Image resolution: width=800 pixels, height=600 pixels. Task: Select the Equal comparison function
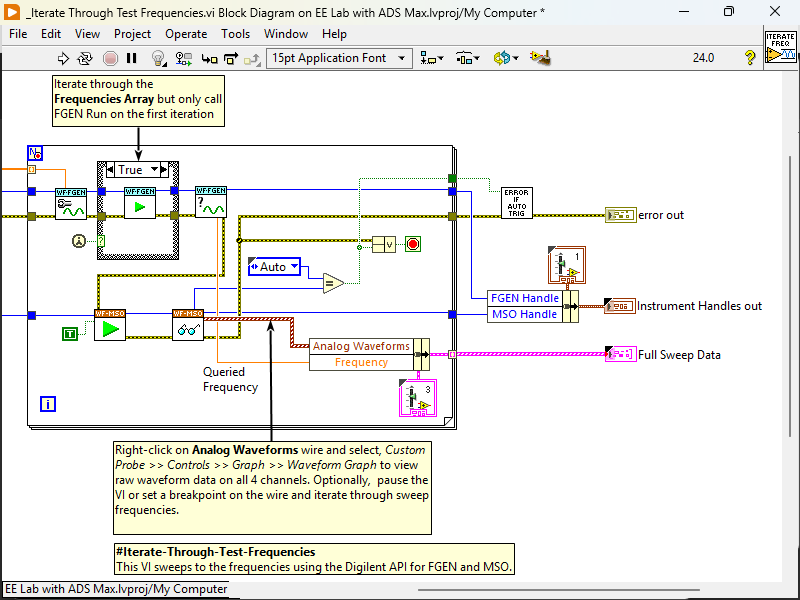tap(334, 283)
